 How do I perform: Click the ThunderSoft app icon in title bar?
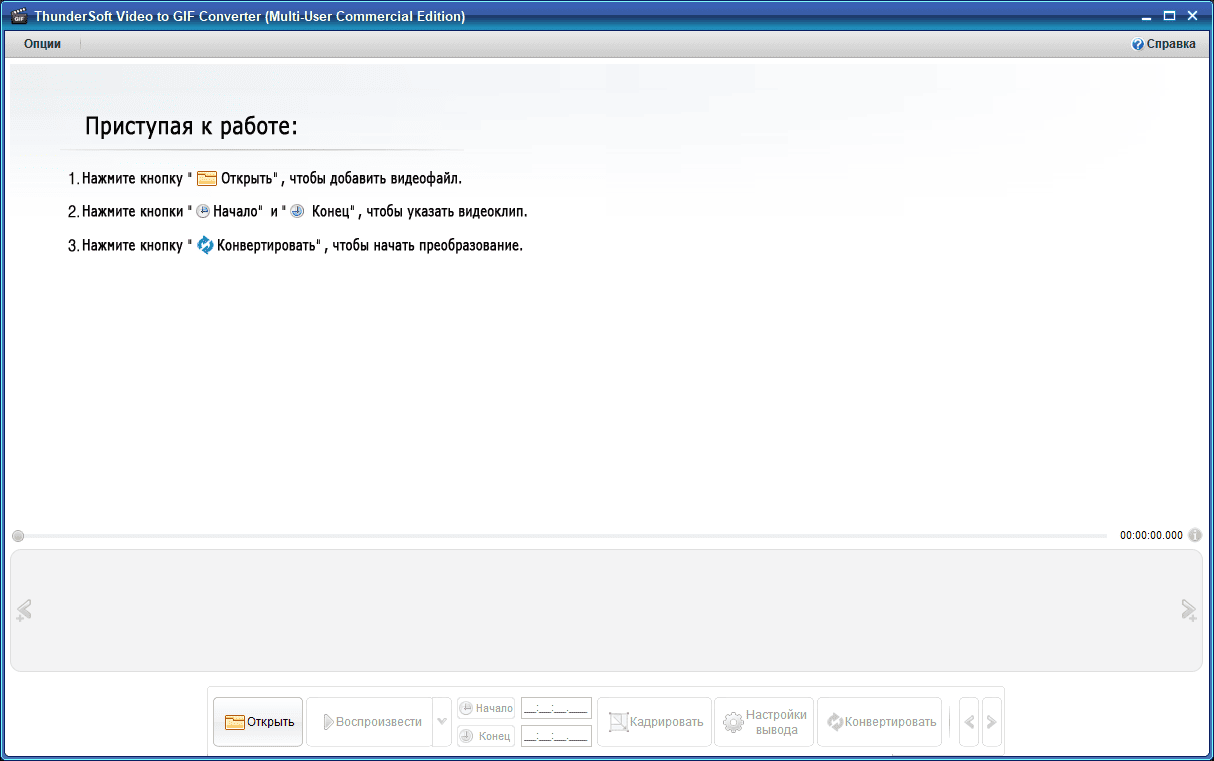click(x=18, y=16)
